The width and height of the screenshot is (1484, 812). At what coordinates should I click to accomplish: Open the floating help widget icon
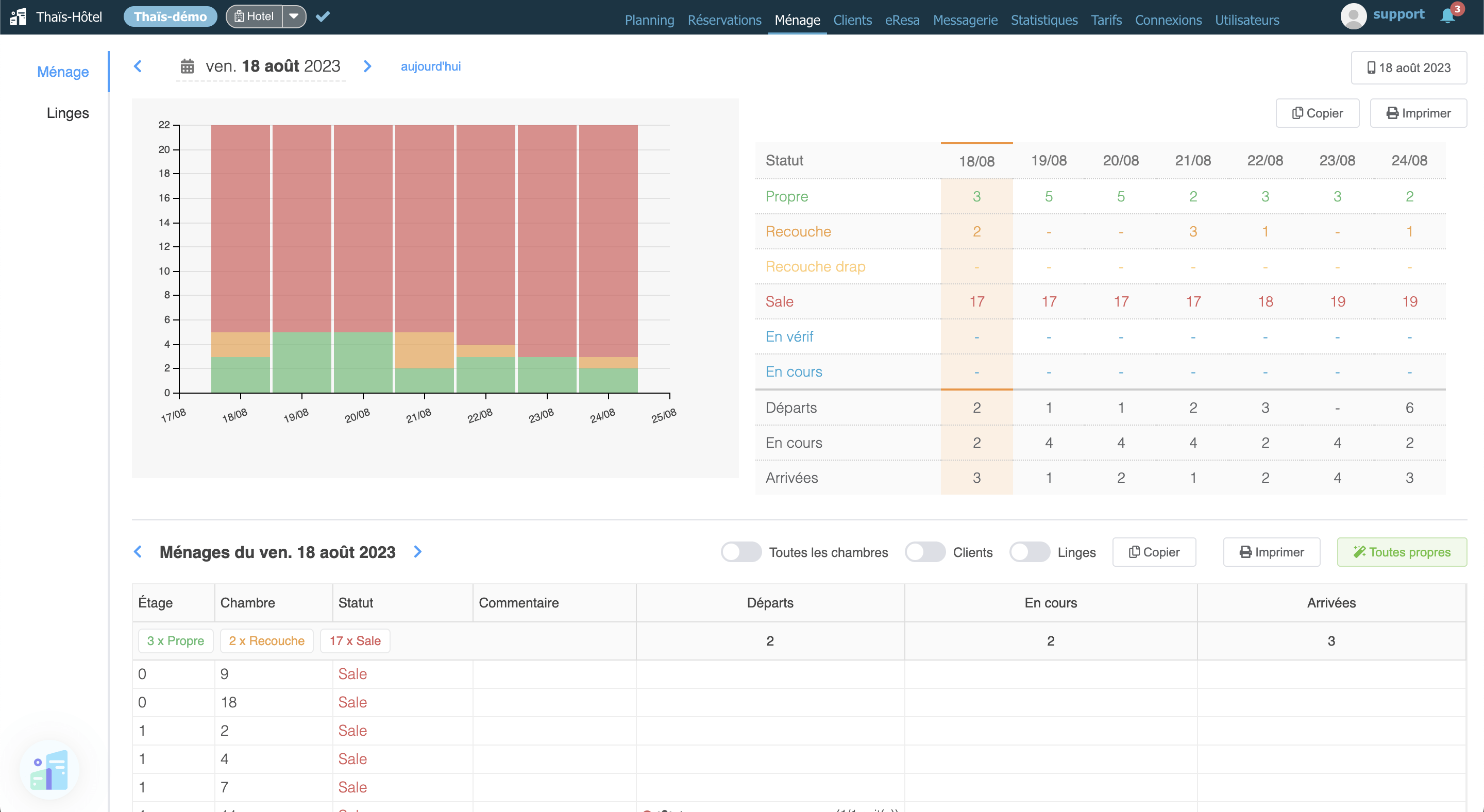point(49,770)
